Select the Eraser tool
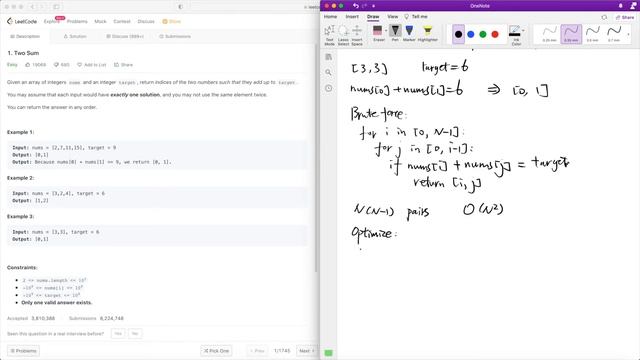Image resolution: width=640 pixels, height=360 pixels. tap(378, 33)
